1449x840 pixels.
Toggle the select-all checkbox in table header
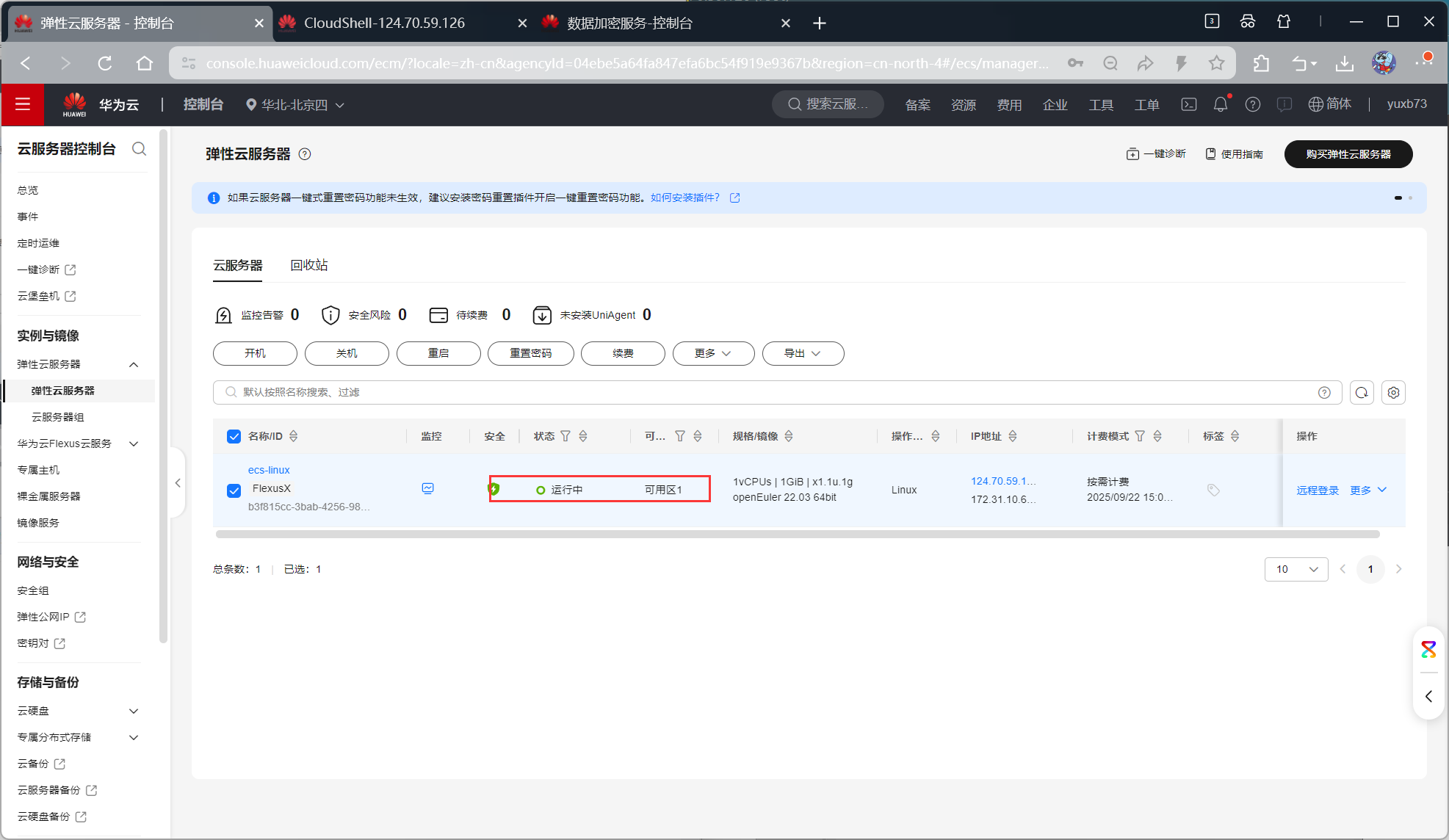tap(234, 436)
